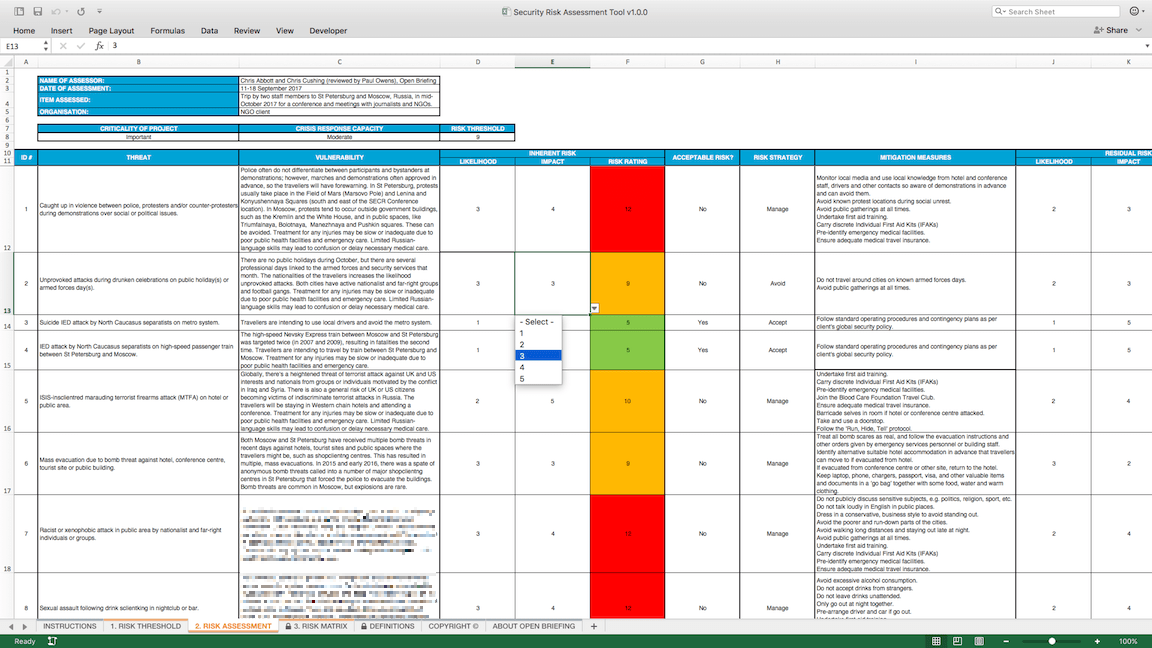This screenshot has width=1152, height=648.
Task: Click the Undo icon
Action: coord(55,11)
